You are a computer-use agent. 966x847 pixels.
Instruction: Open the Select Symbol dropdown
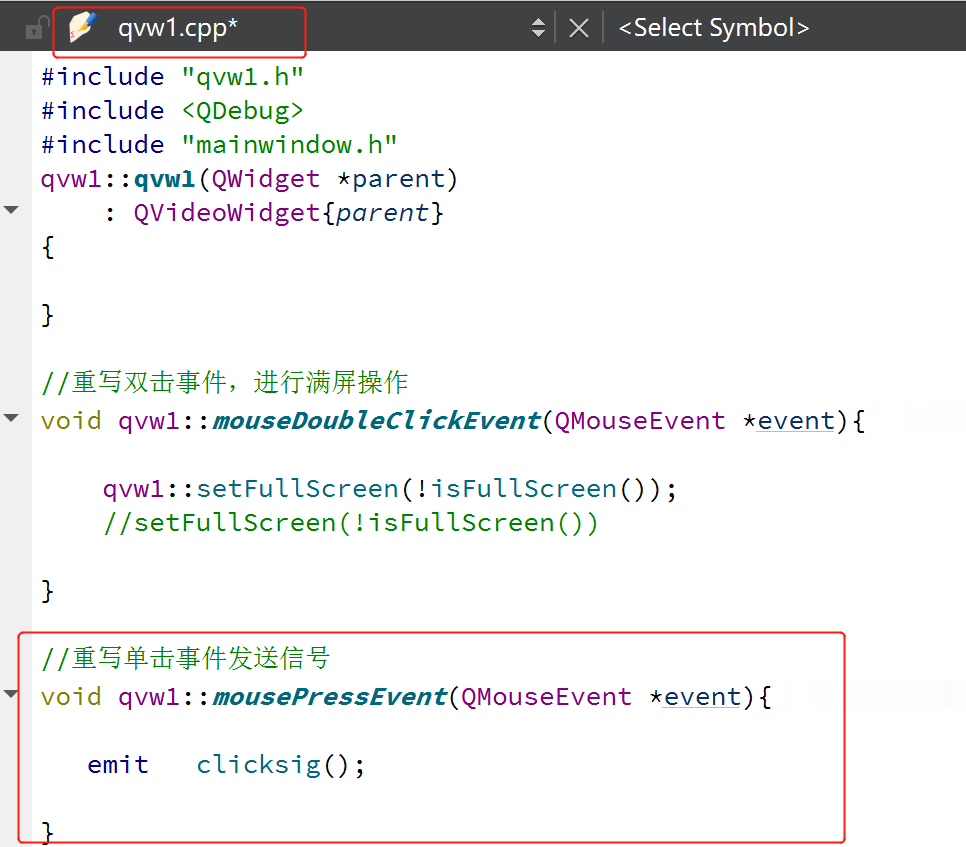click(x=713, y=28)
